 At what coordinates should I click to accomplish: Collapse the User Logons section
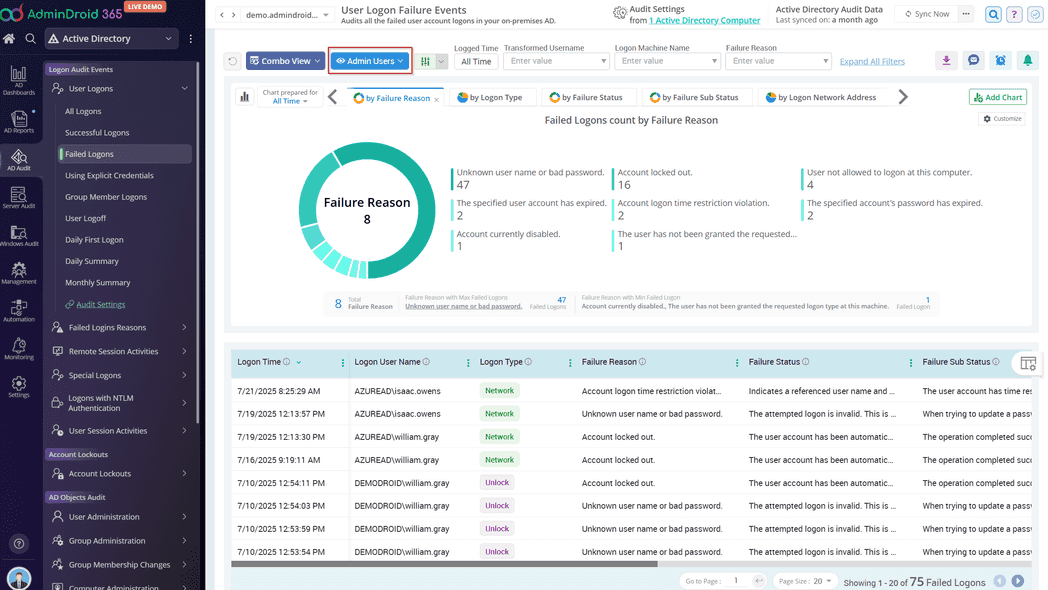pyautogui.click(x=184, y=88)
